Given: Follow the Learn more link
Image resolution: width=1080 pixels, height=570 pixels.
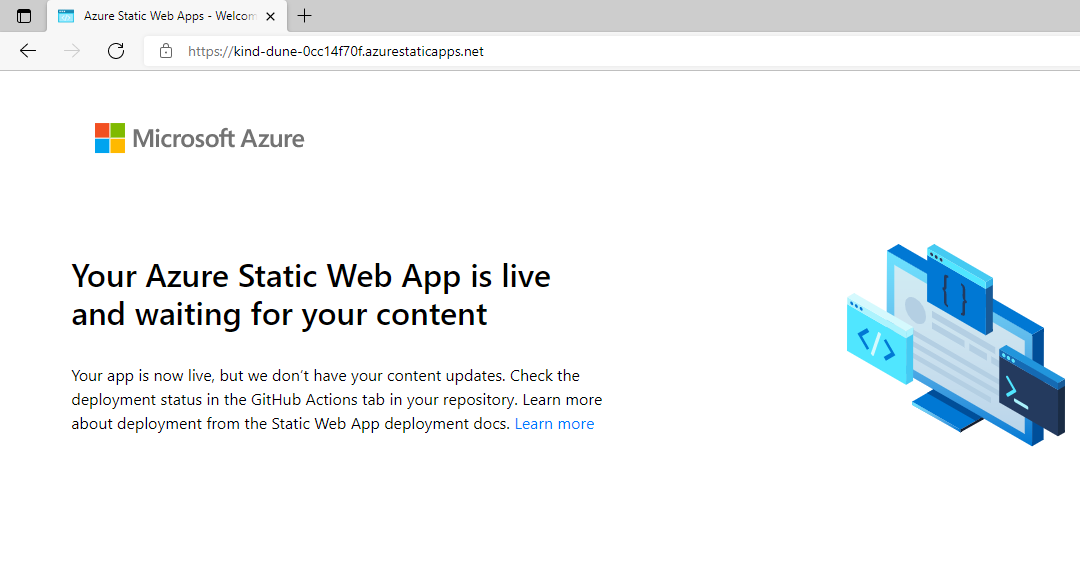Looking at the screenshot, I should click(554, 424).
